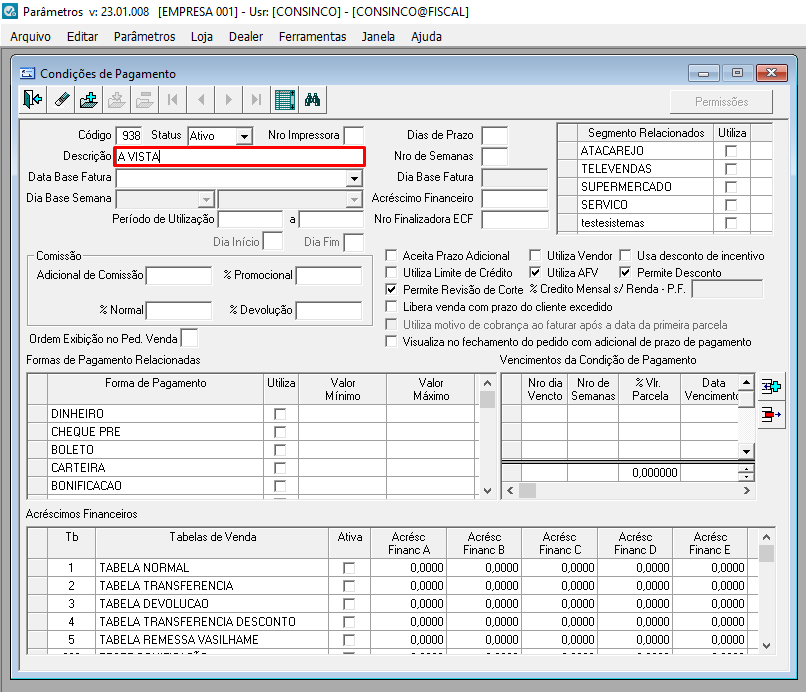Viewport: 806px width, 692px height.
Task: Open the Status dropdown
Action: 245,136
